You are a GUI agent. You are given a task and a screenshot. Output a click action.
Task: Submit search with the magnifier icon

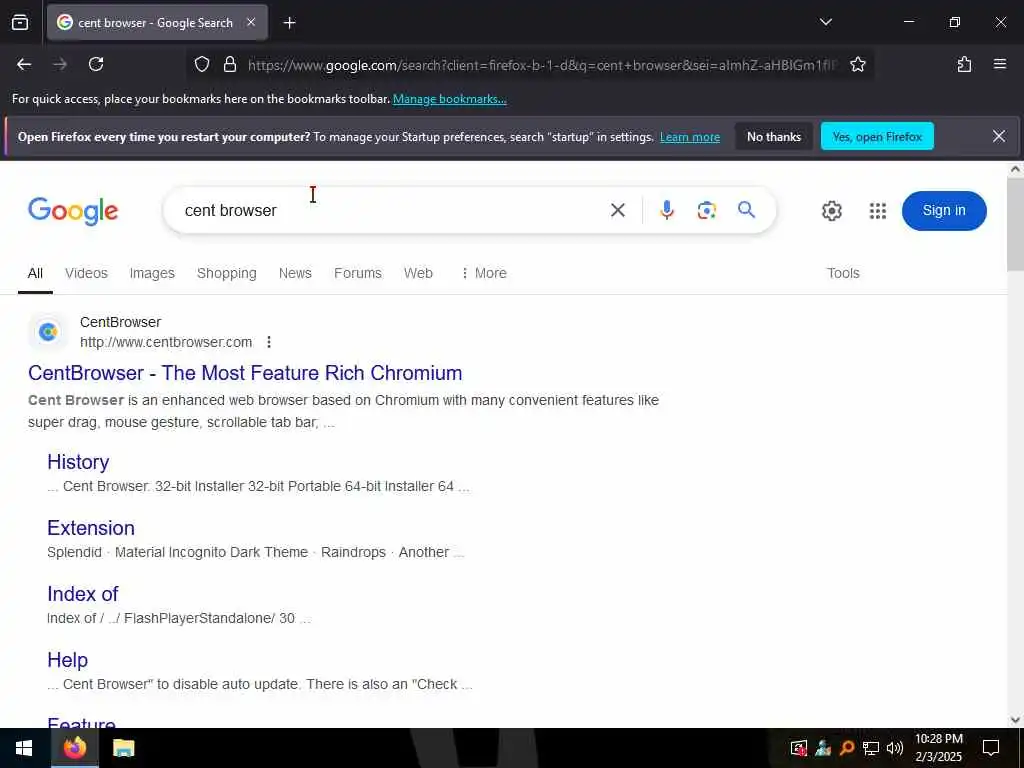(746, 210)
